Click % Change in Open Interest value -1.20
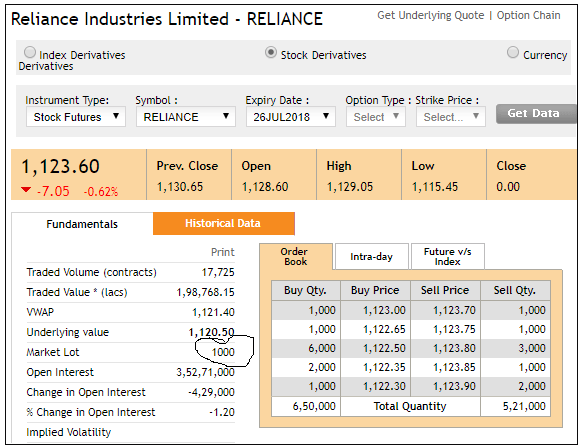 click(x=222, y=412)
